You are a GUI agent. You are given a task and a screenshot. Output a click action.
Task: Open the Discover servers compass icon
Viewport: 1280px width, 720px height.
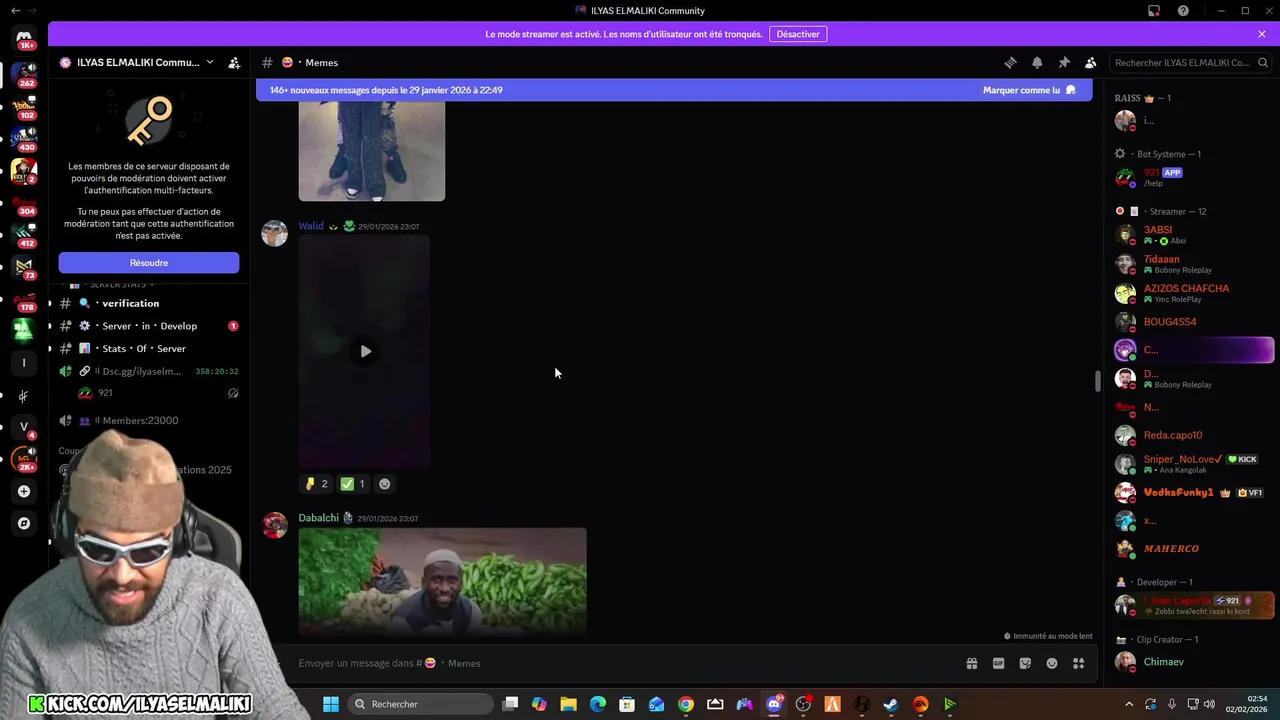click(24, 523)
